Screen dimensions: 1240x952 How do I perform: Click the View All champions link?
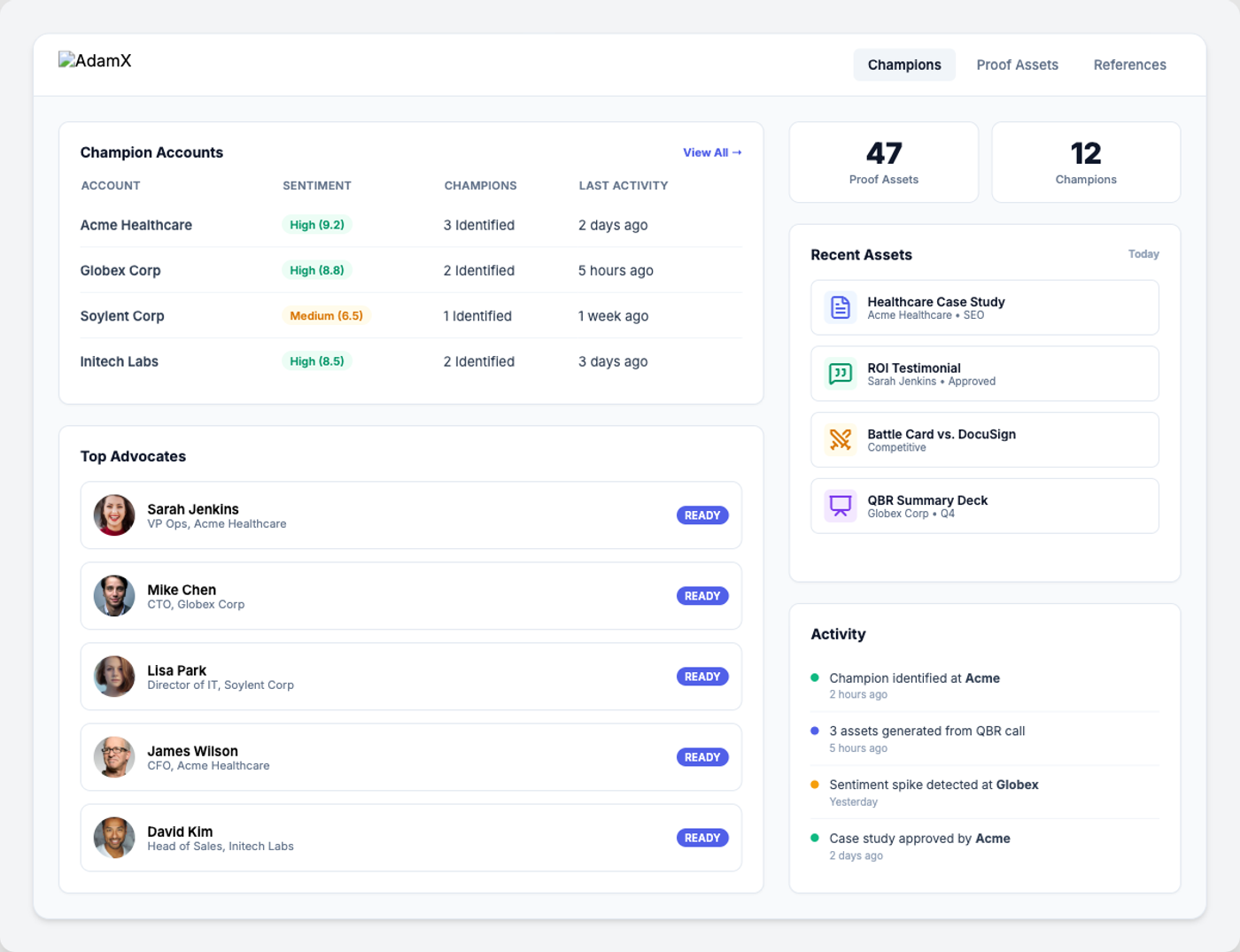(x=712, y=152)
